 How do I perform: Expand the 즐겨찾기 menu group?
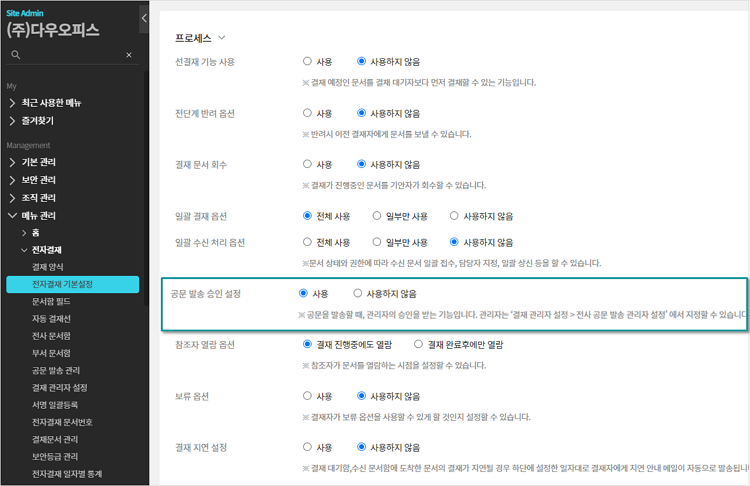[x=12, y=121]
